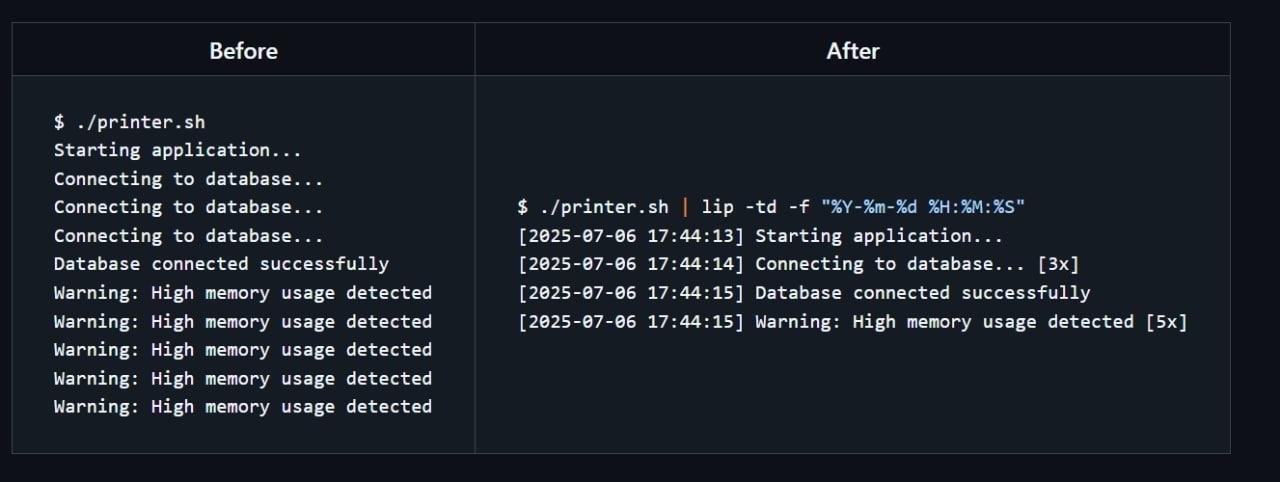1280x482 pixels.
Task: Click the "After" column header
Action: tap(852, 51)
